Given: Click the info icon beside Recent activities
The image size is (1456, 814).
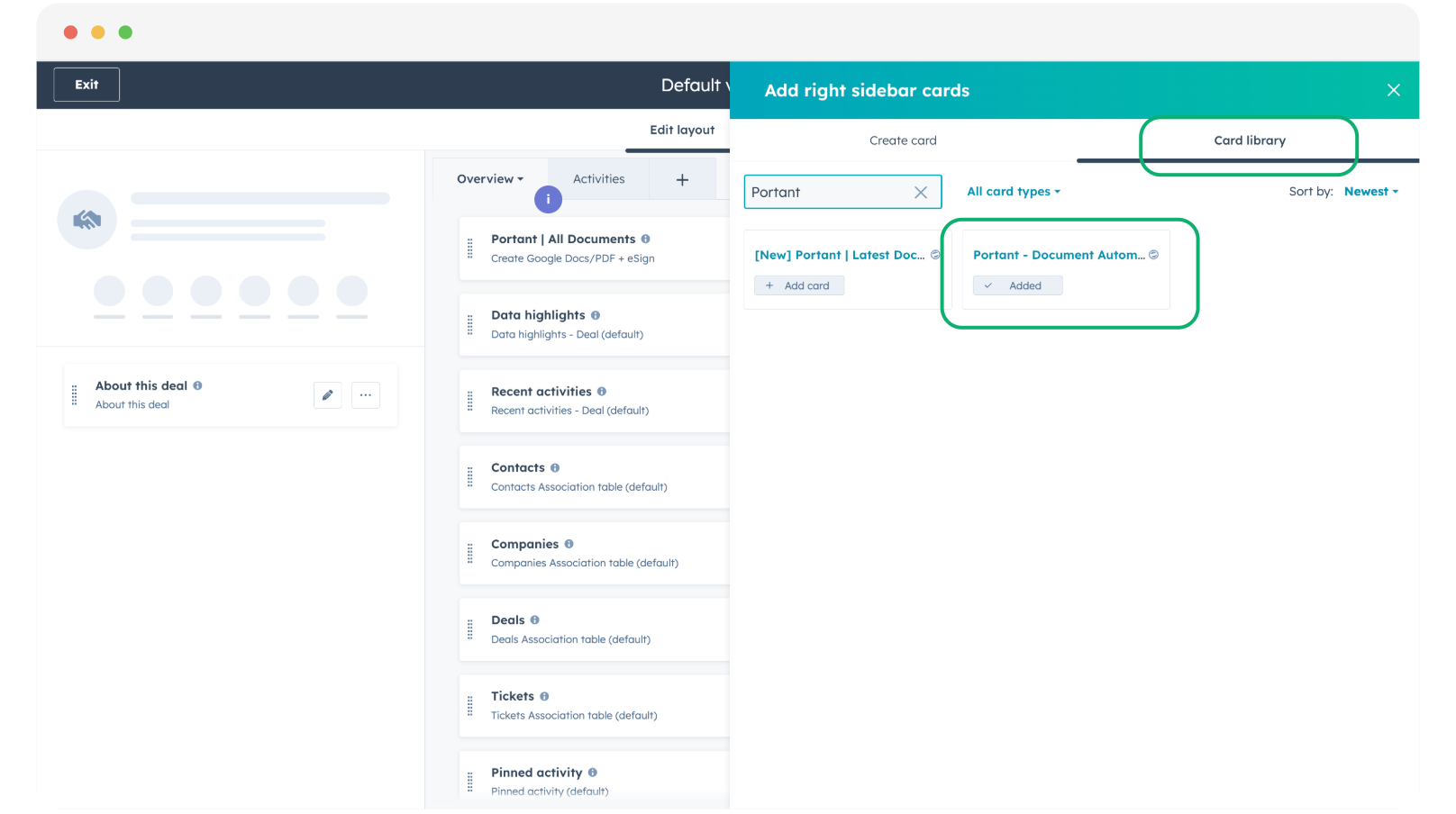Looking at the screenshot, I should pyautogui.click(x=602, y=392).
